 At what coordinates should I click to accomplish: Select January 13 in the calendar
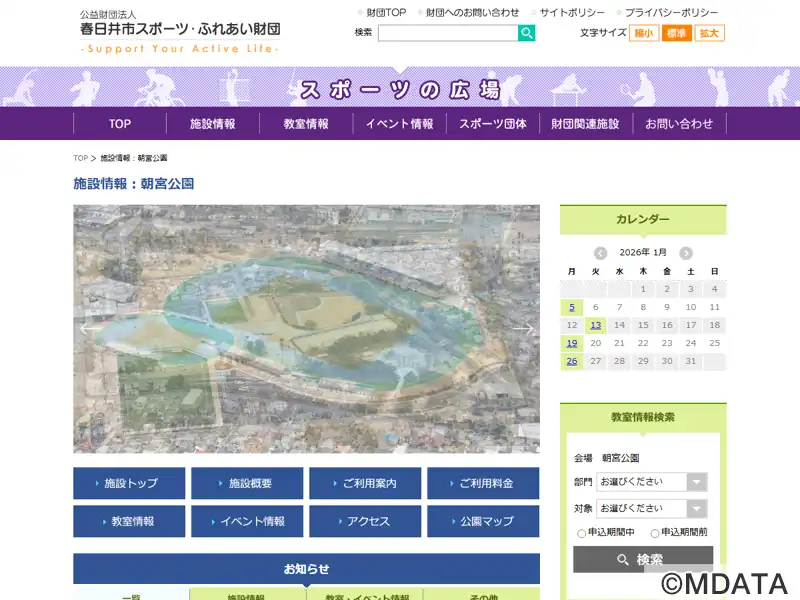point(595,325)
